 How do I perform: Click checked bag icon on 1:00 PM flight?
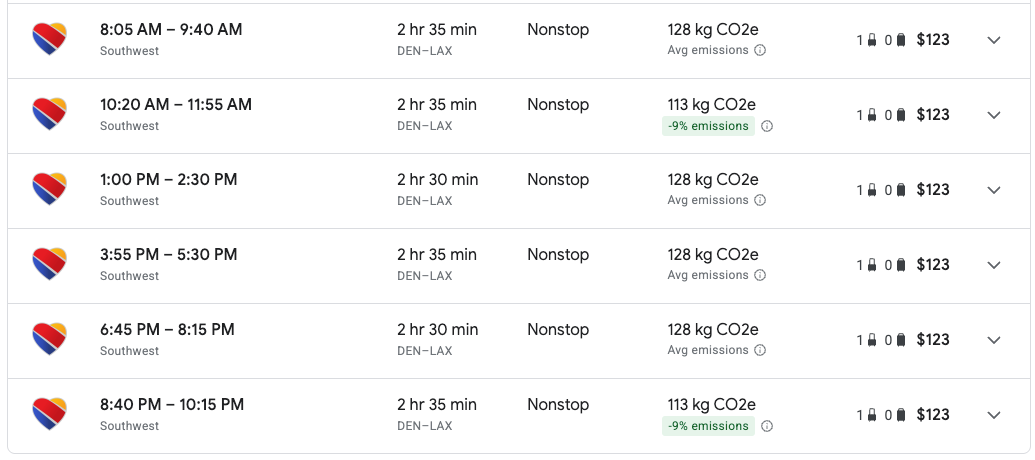(901, 190)
